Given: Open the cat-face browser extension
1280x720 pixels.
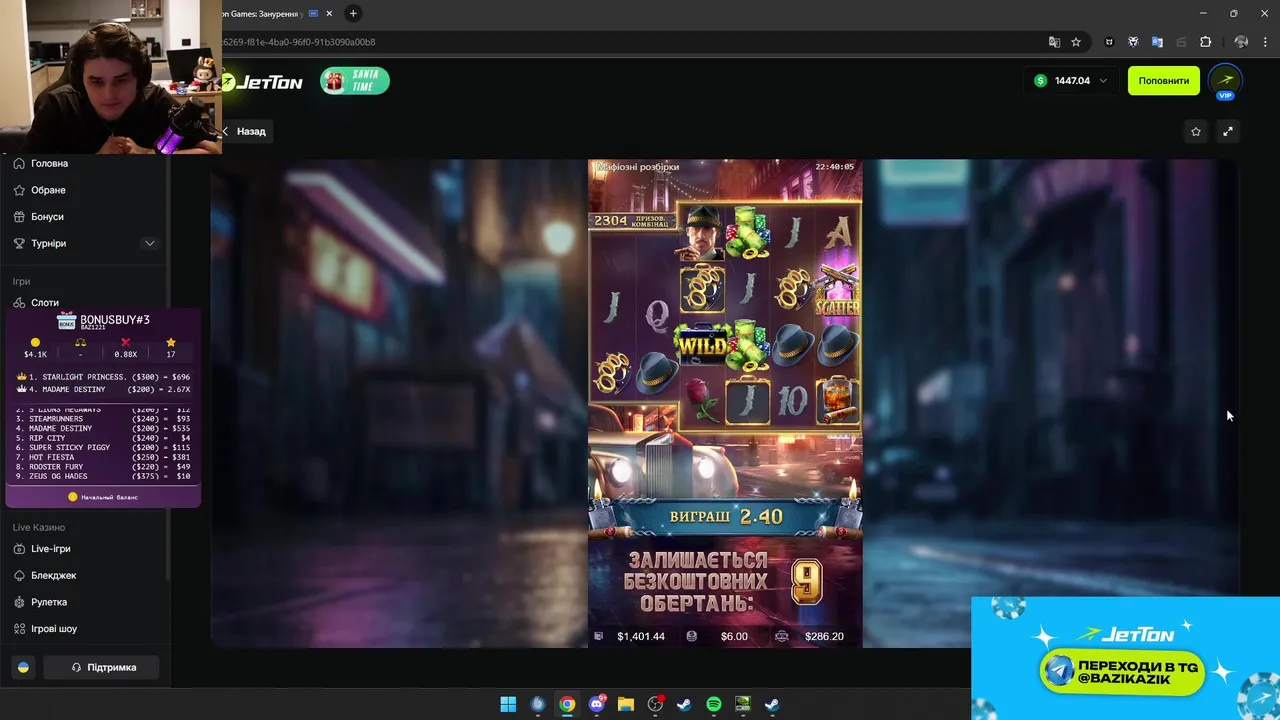Looking at the screenshot, I should pyautogui.click(x=1109, y=42).
